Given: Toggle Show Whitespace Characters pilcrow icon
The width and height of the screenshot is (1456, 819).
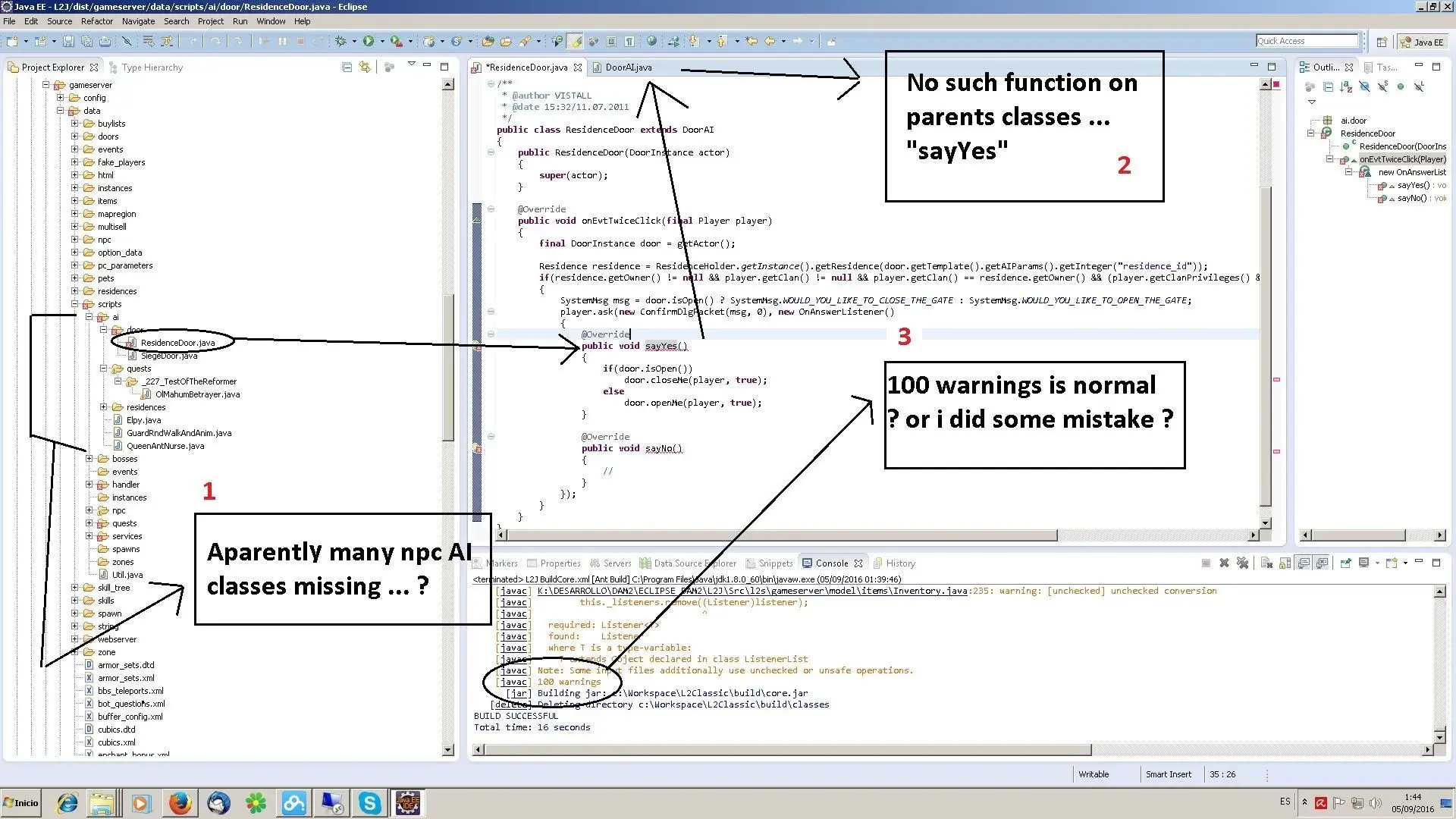Looking at the screenshot, I should [629, 41].
